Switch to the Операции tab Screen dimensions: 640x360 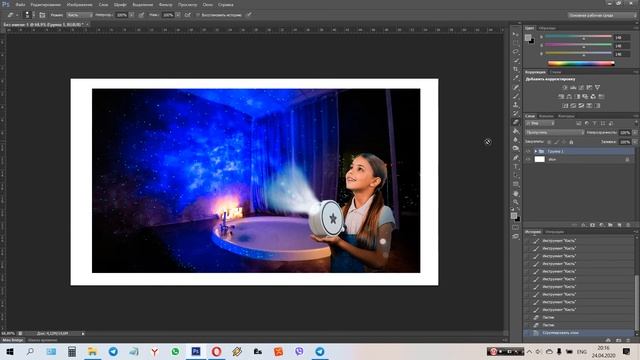pos(554,232)
